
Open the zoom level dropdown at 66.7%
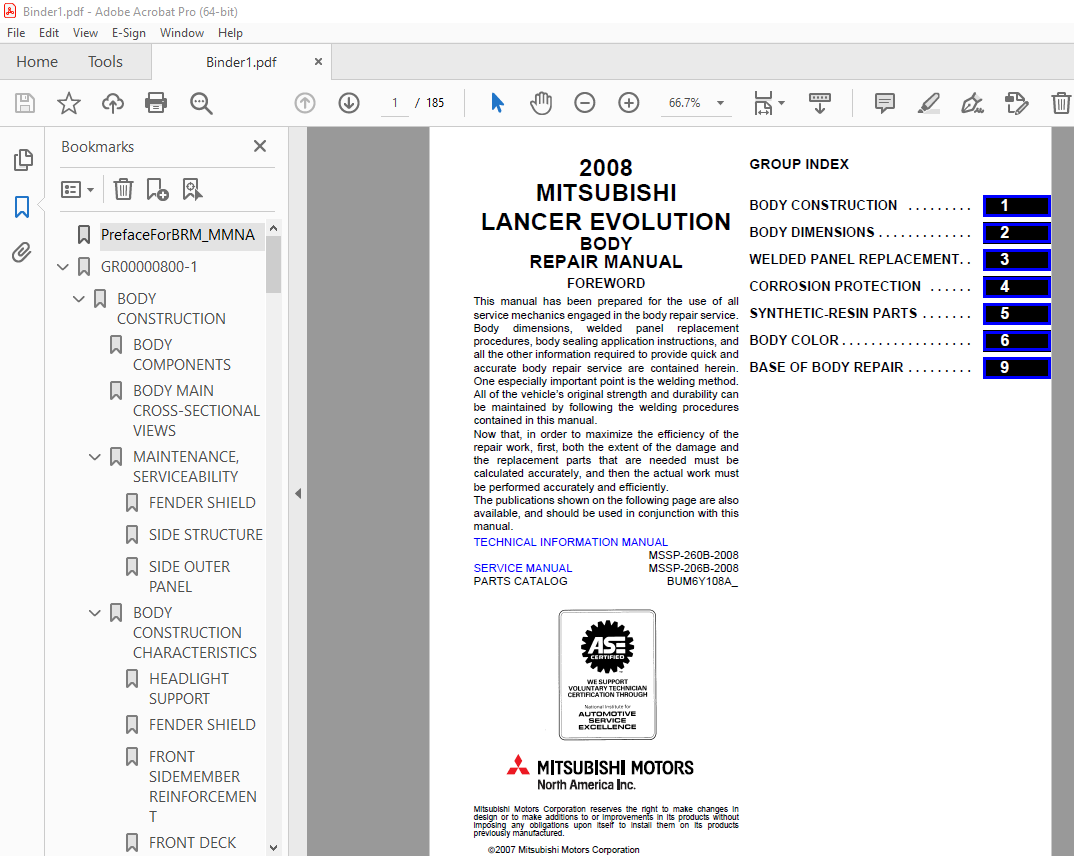pos(720,103)
